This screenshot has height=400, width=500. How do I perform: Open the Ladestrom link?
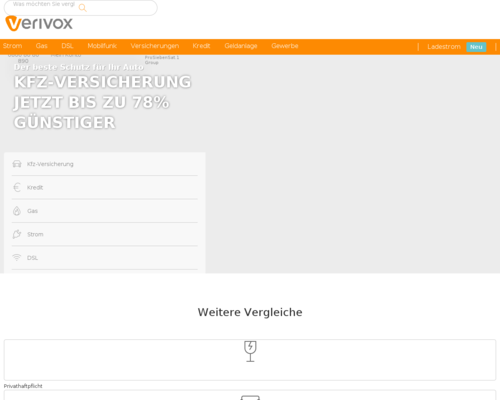pyautogui.click(x=444, y=47)
